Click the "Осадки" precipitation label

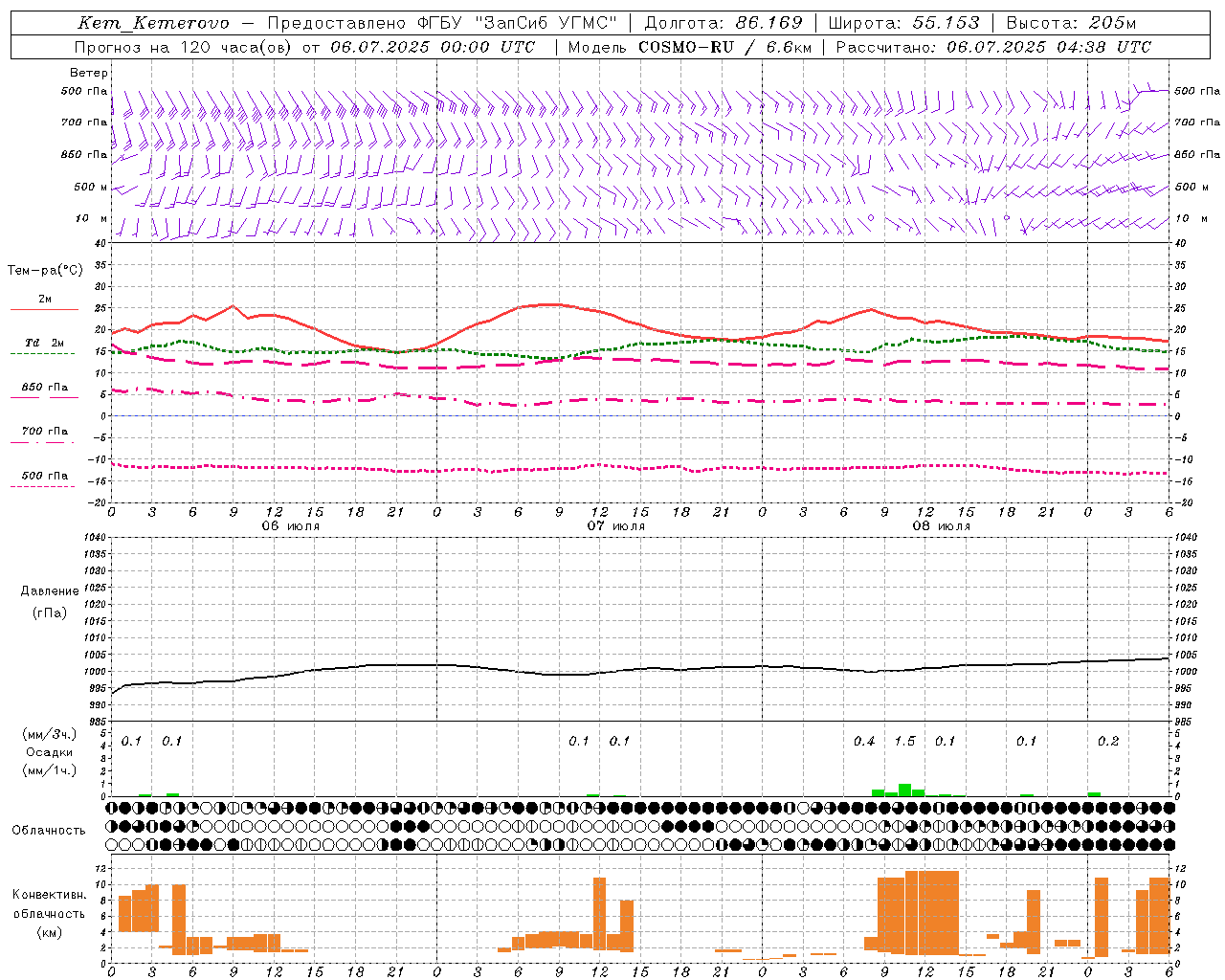point(50,752)
